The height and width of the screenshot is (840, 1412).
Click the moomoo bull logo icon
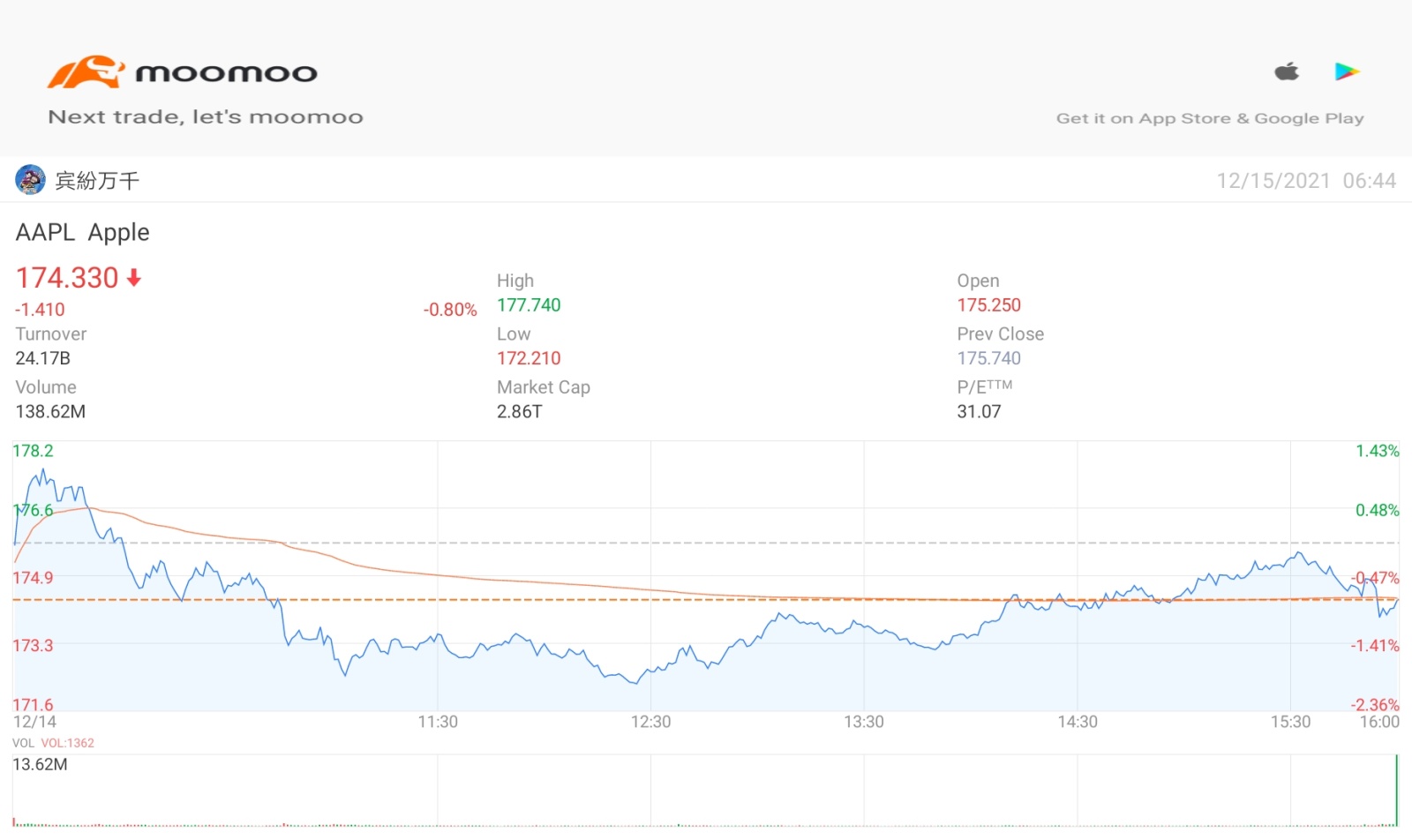[x=86, y=72]
